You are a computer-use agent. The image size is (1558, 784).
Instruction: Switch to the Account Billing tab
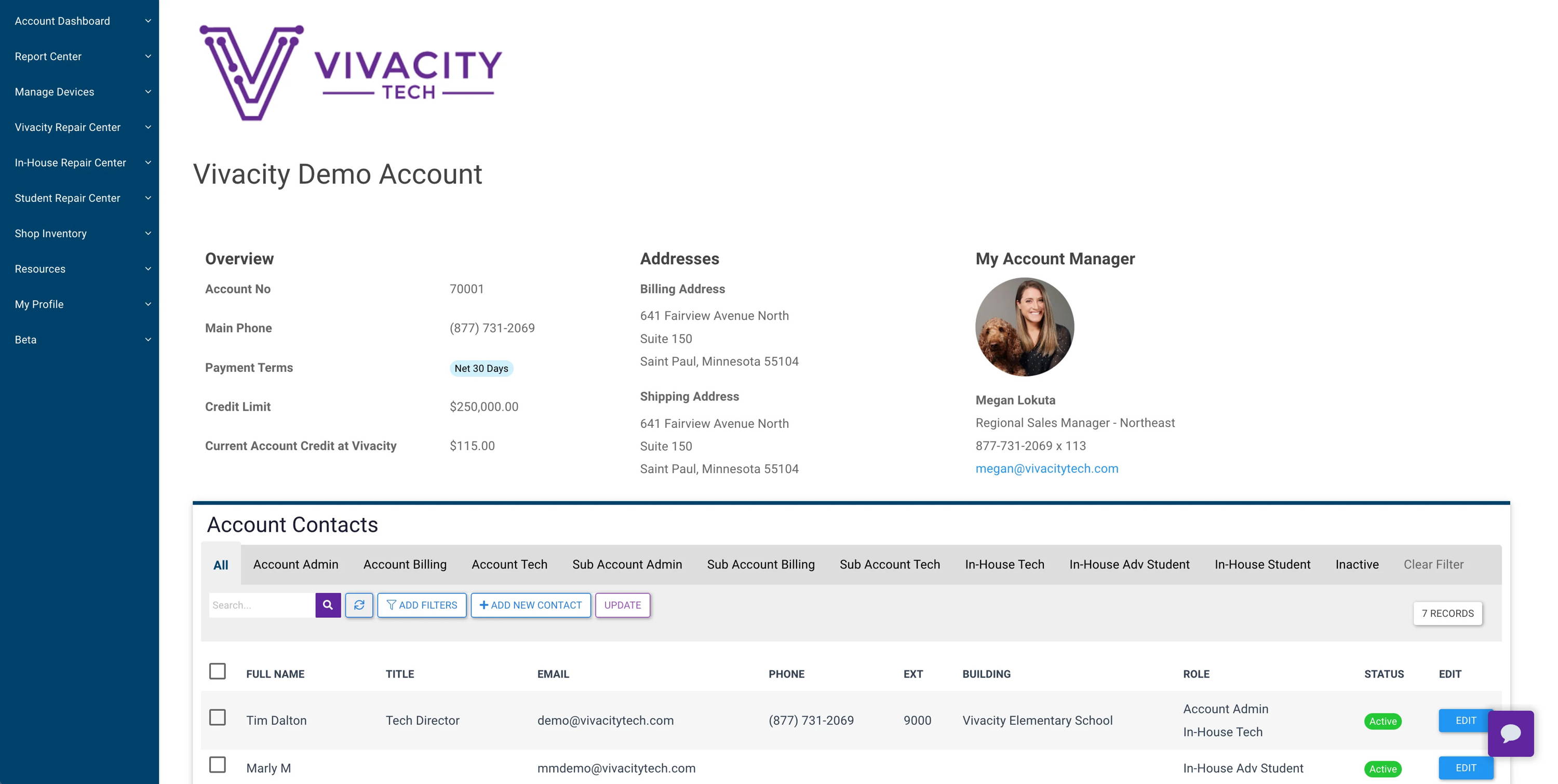tap(405, 564)
